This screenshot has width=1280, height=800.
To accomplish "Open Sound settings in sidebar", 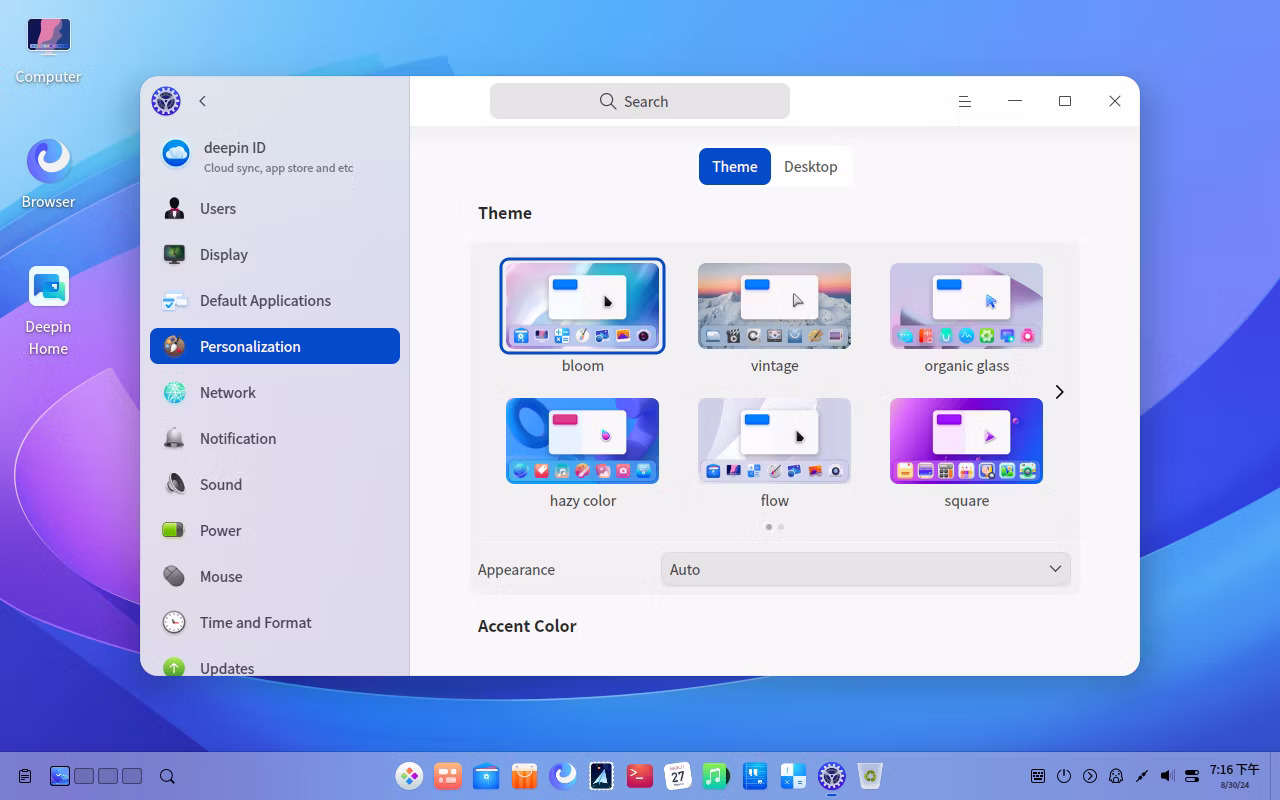I will (x=220, y=485).
